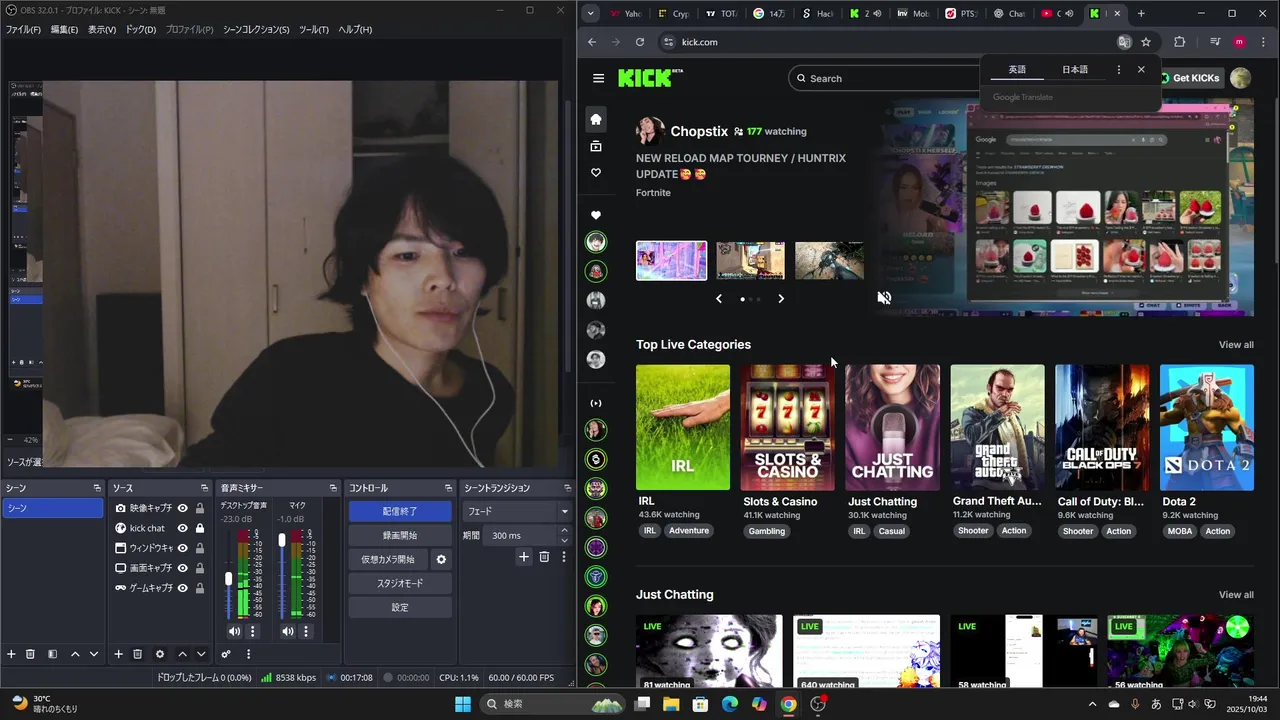The width and height of the screenshot is (1280, 720).
Task: Open Windows Start button on taskbar
Action: 463,704
